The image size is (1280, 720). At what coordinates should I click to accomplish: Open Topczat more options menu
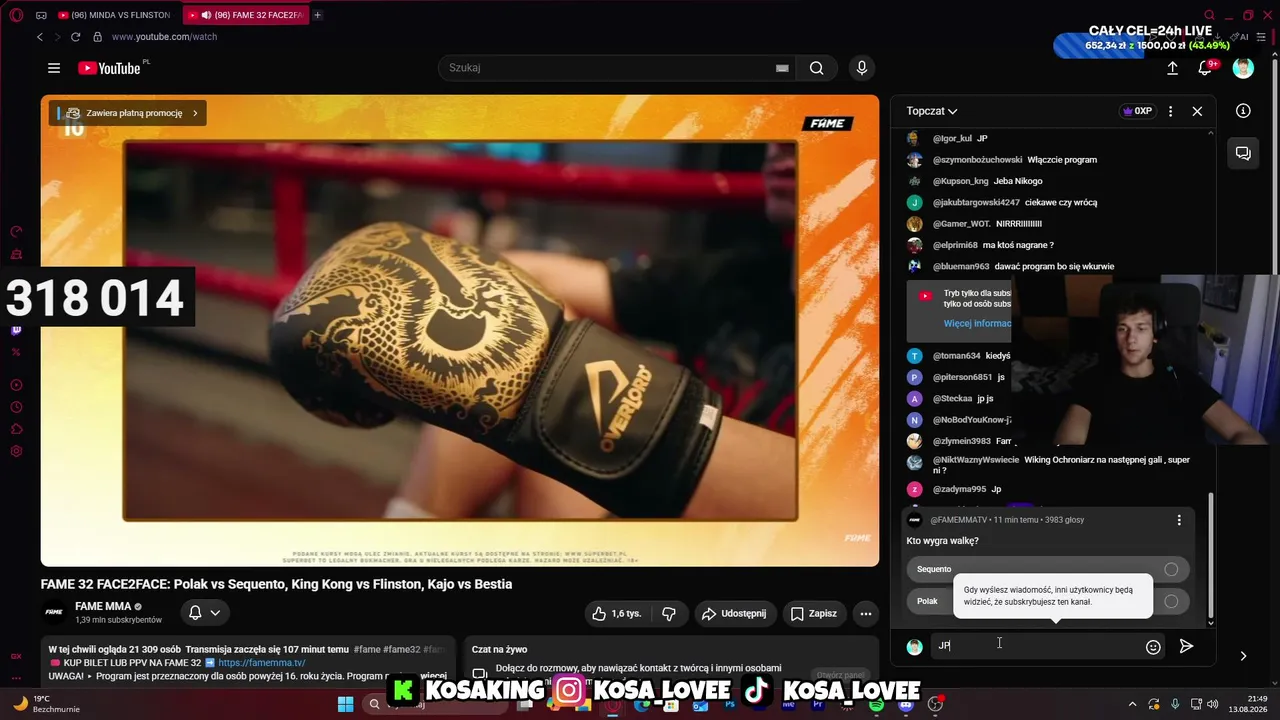(x=1170, y=111)
